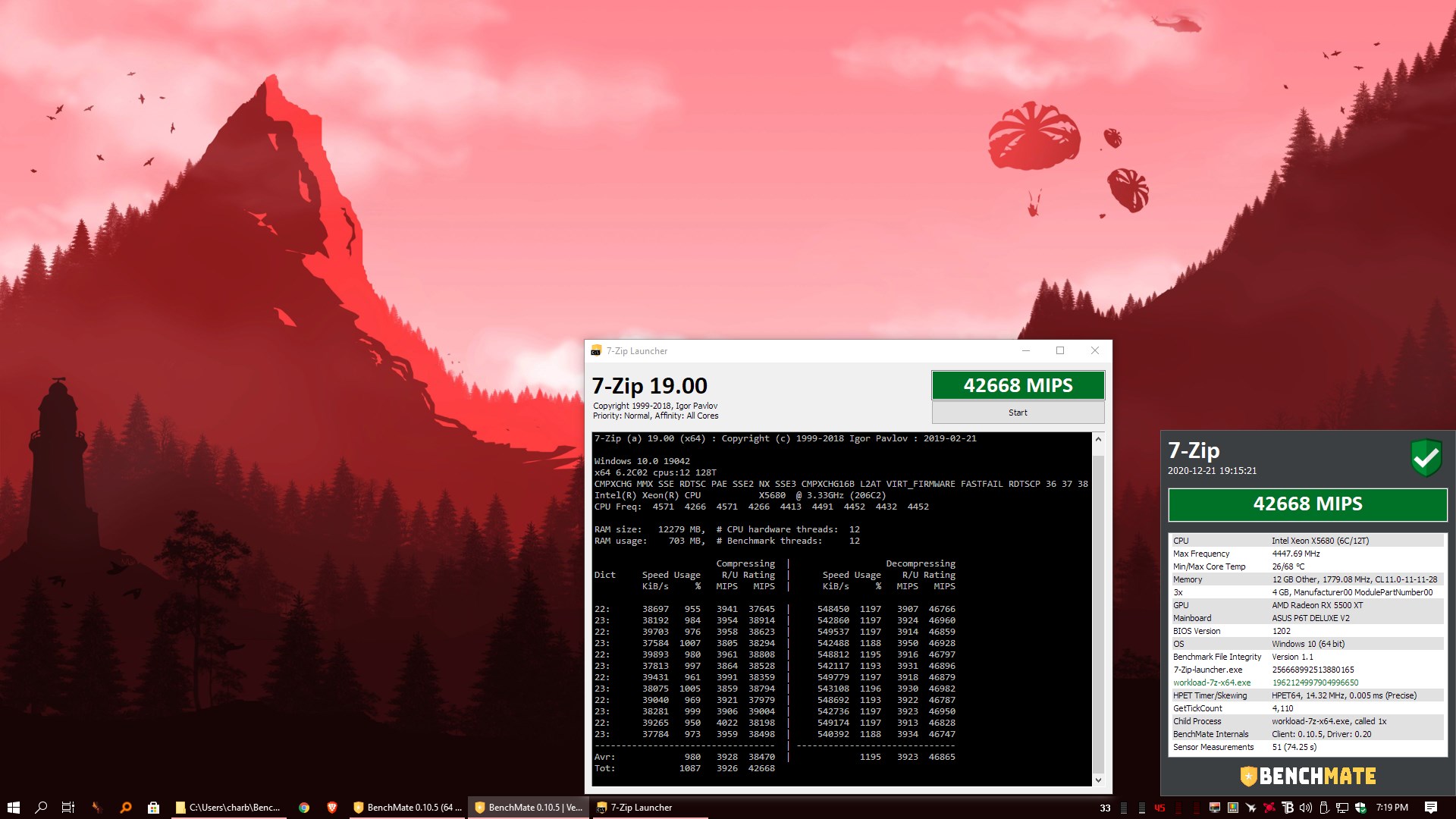Viewport: 1456px width, 819px height.
Task: Click the TB tray icon
Action: (1288, 808)
